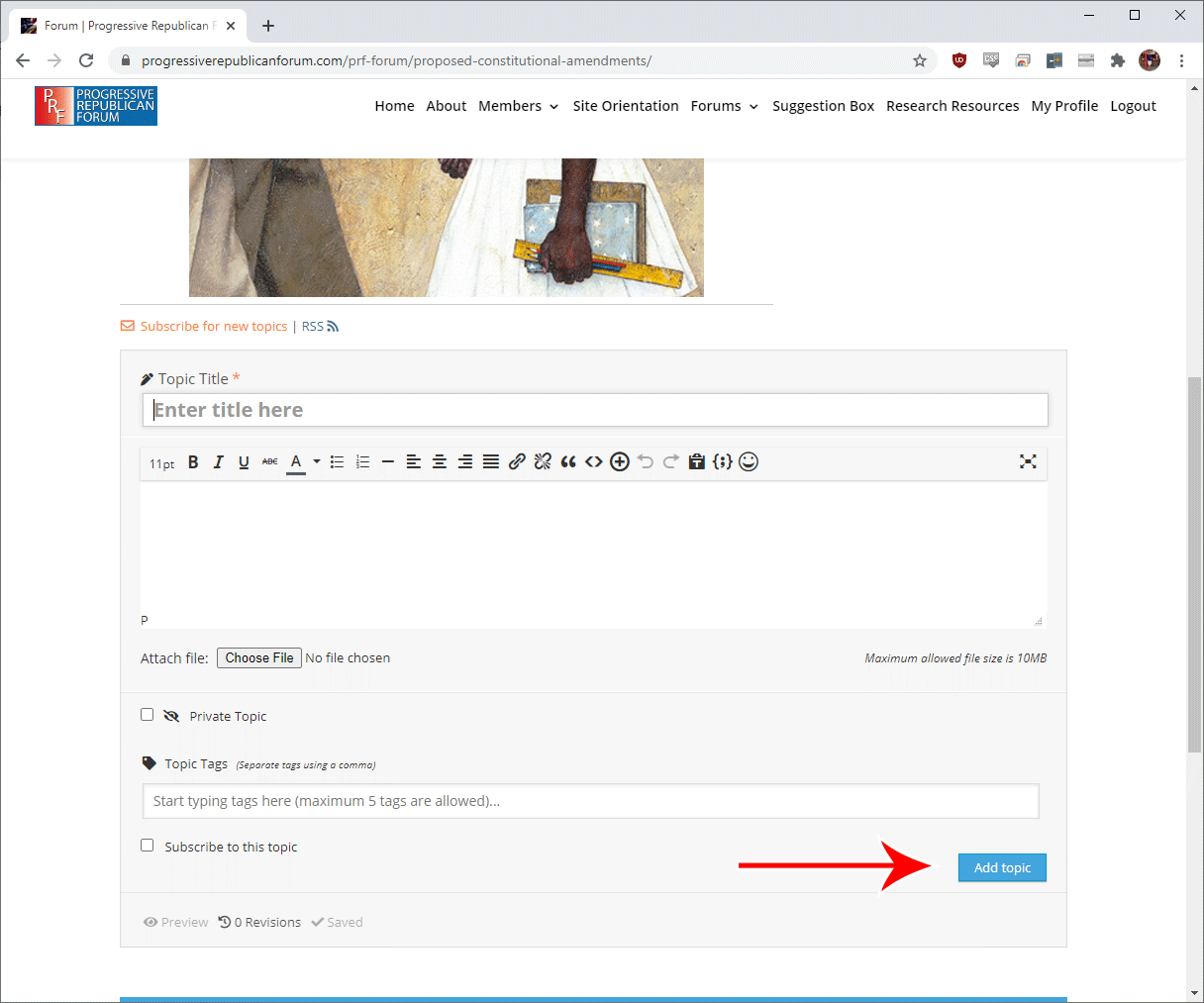Align text to center in the editor
The height and width of the screenshot is (1003, 1204).
coord(440,462)
